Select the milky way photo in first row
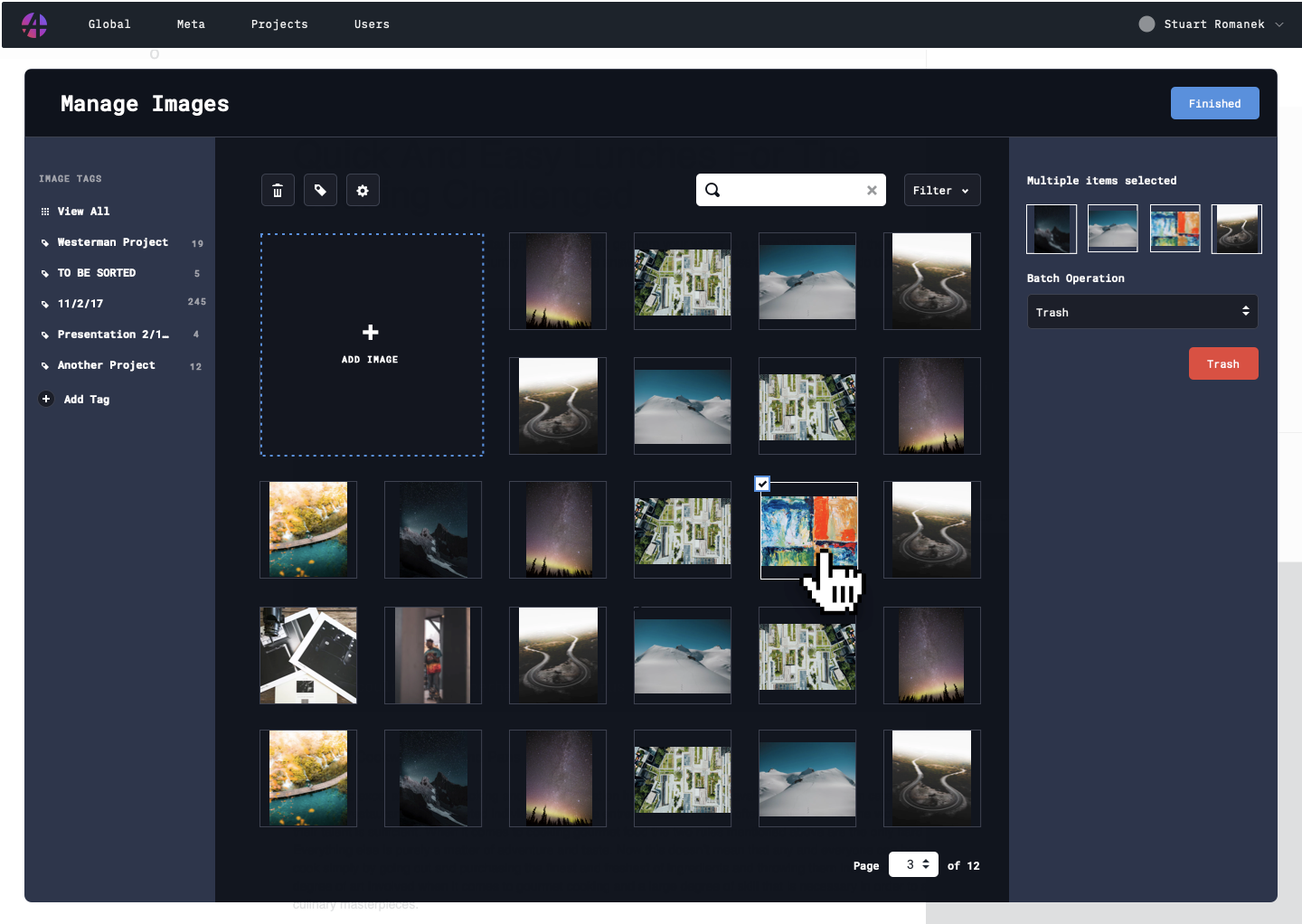 tap(558, 281)
